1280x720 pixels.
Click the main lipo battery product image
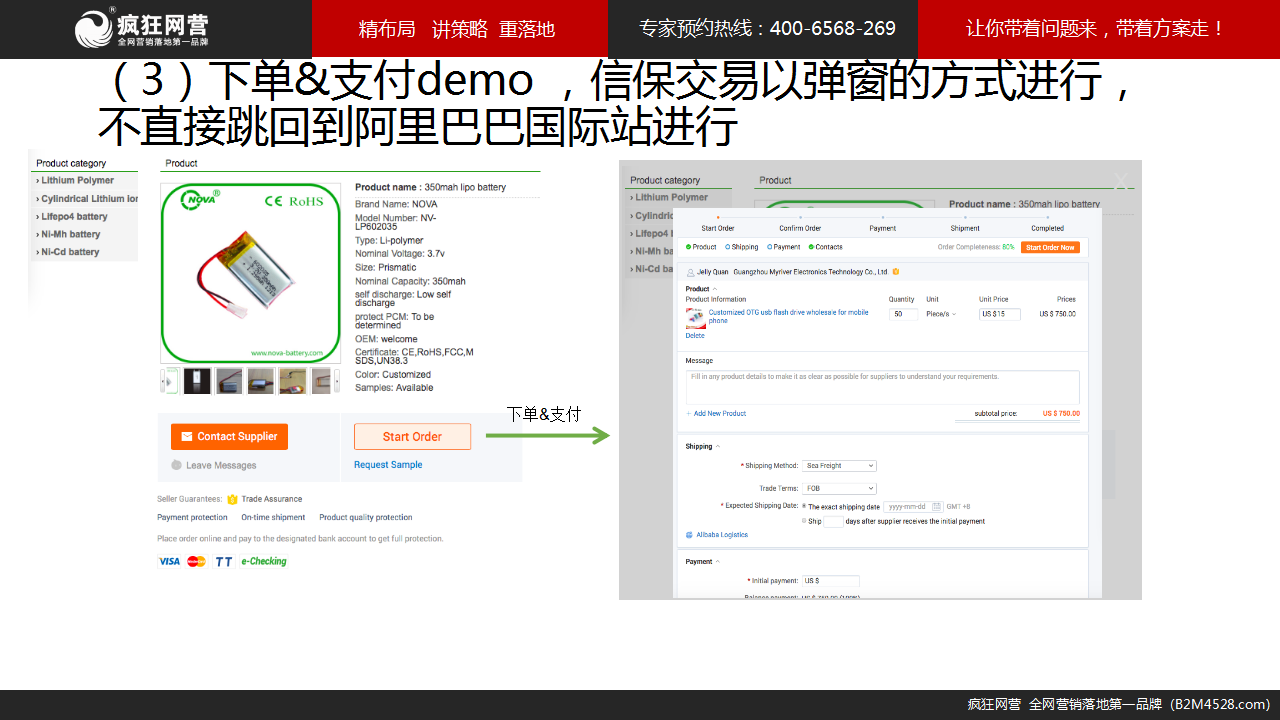[x=250, y=273]
